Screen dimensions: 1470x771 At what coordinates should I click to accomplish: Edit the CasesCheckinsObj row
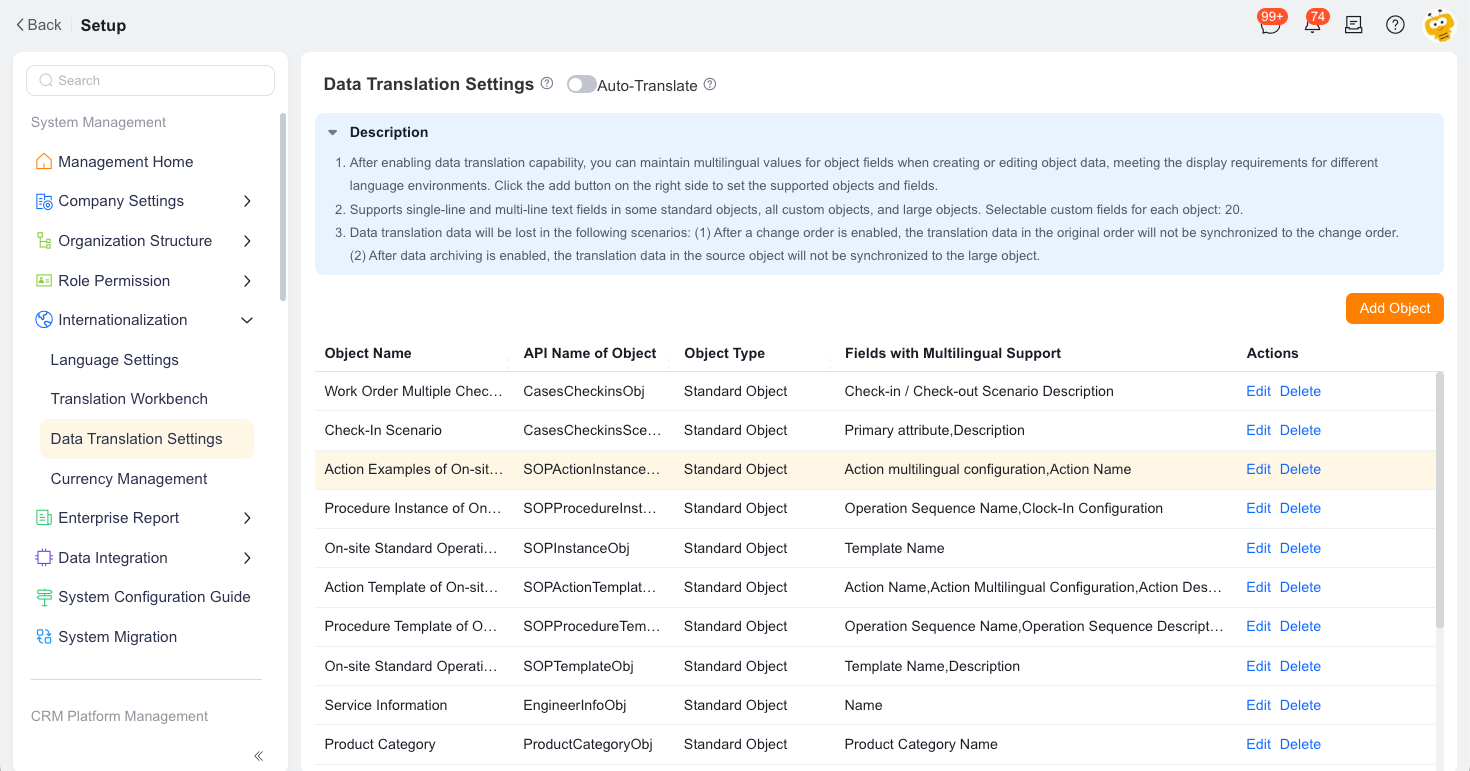point(1258,391)
